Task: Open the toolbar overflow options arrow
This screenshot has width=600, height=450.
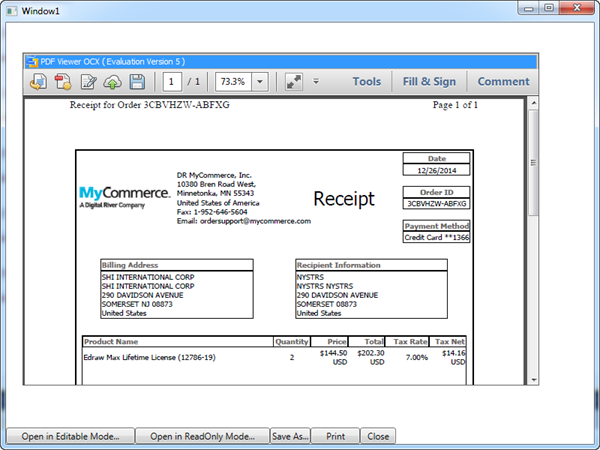Action: (x=316, y=82)
